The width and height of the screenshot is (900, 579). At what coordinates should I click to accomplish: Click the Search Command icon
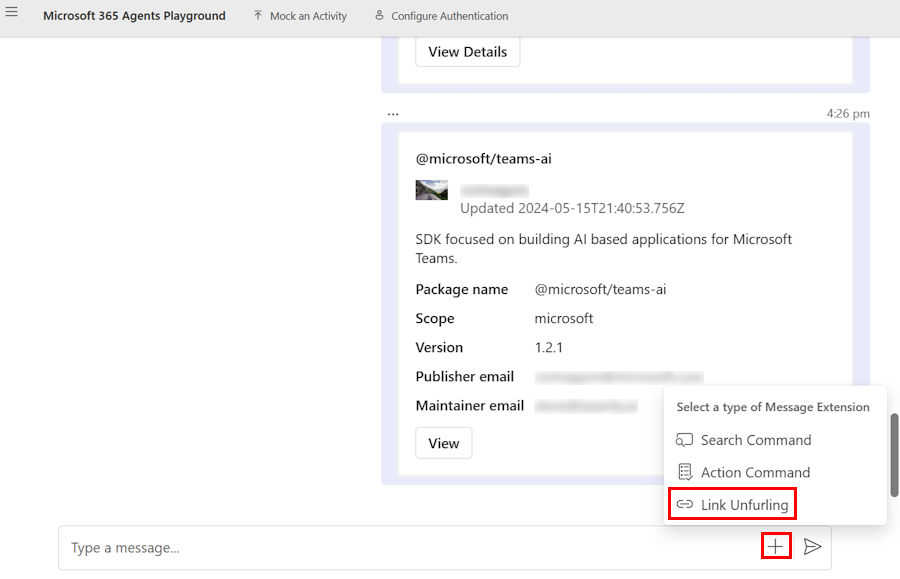[x=684, y=440]
